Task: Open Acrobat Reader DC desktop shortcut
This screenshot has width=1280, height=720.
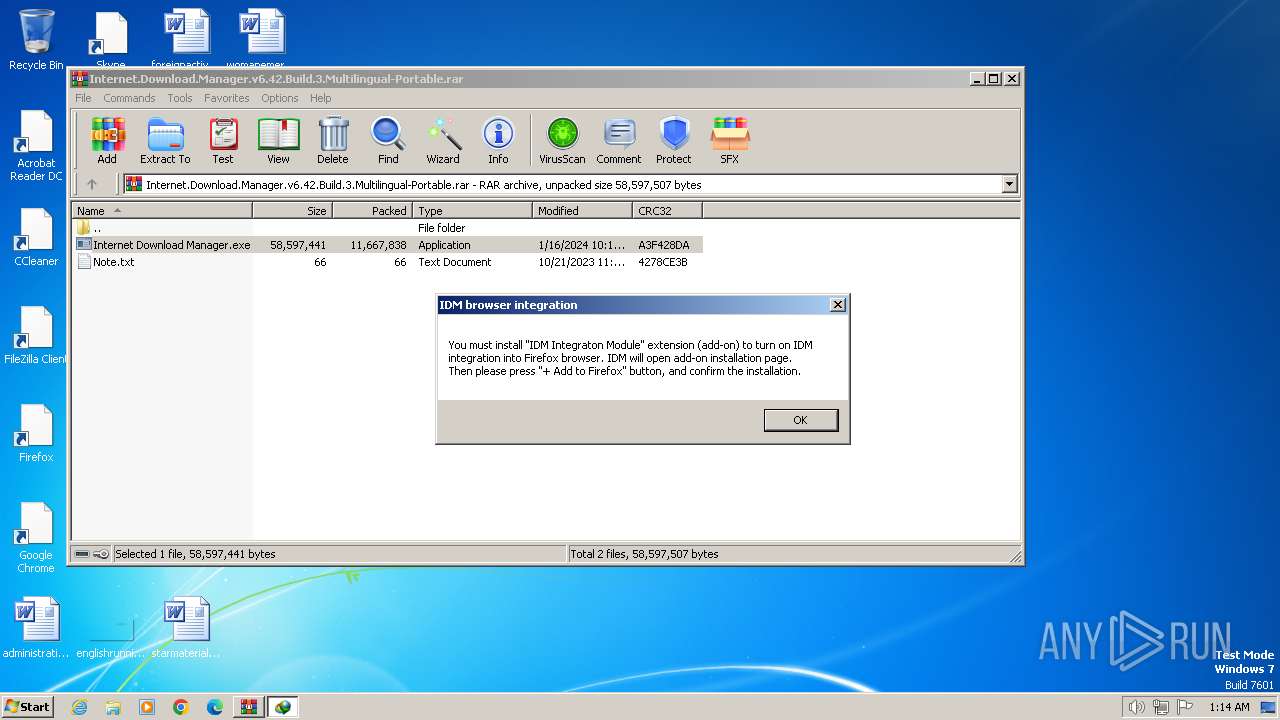Action: 36,146
